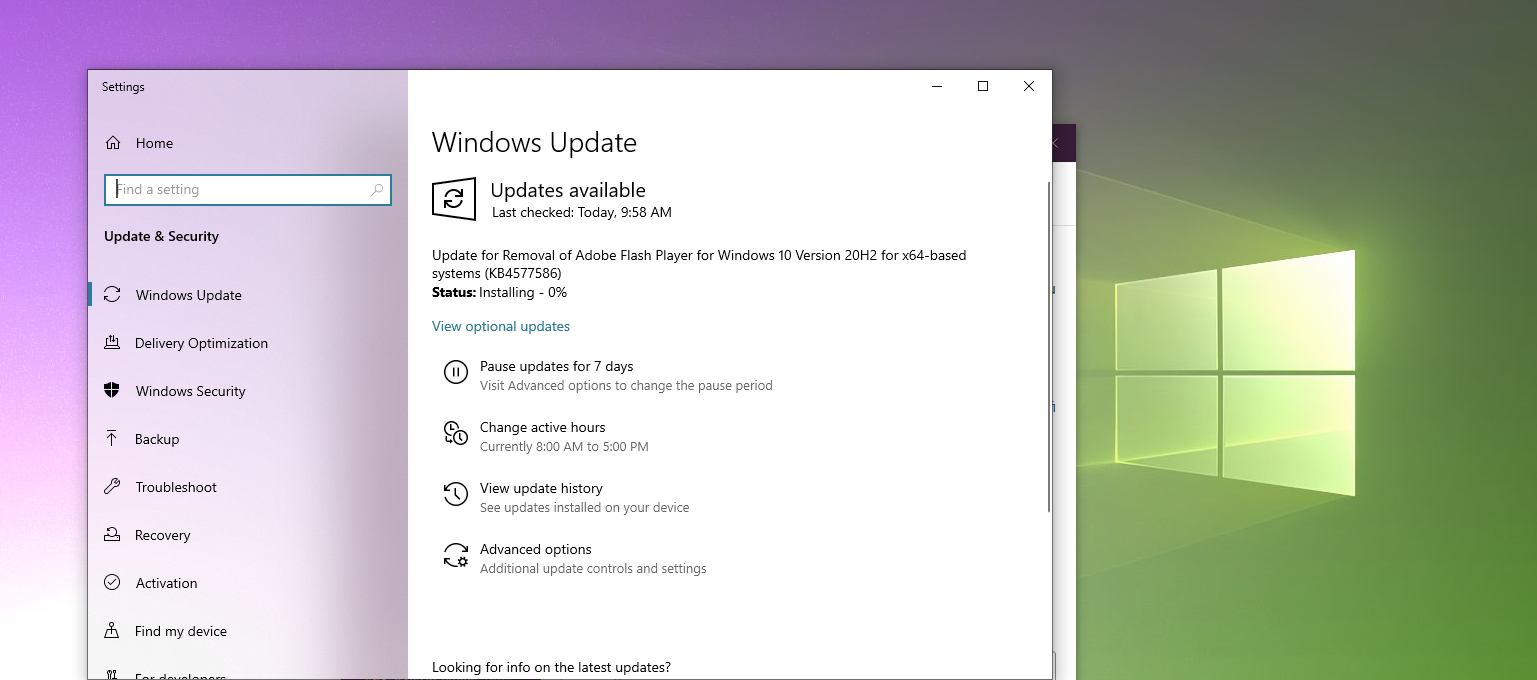Click the Updates available status text
This screenshot has width=1537, height=680.
(568, 190)
